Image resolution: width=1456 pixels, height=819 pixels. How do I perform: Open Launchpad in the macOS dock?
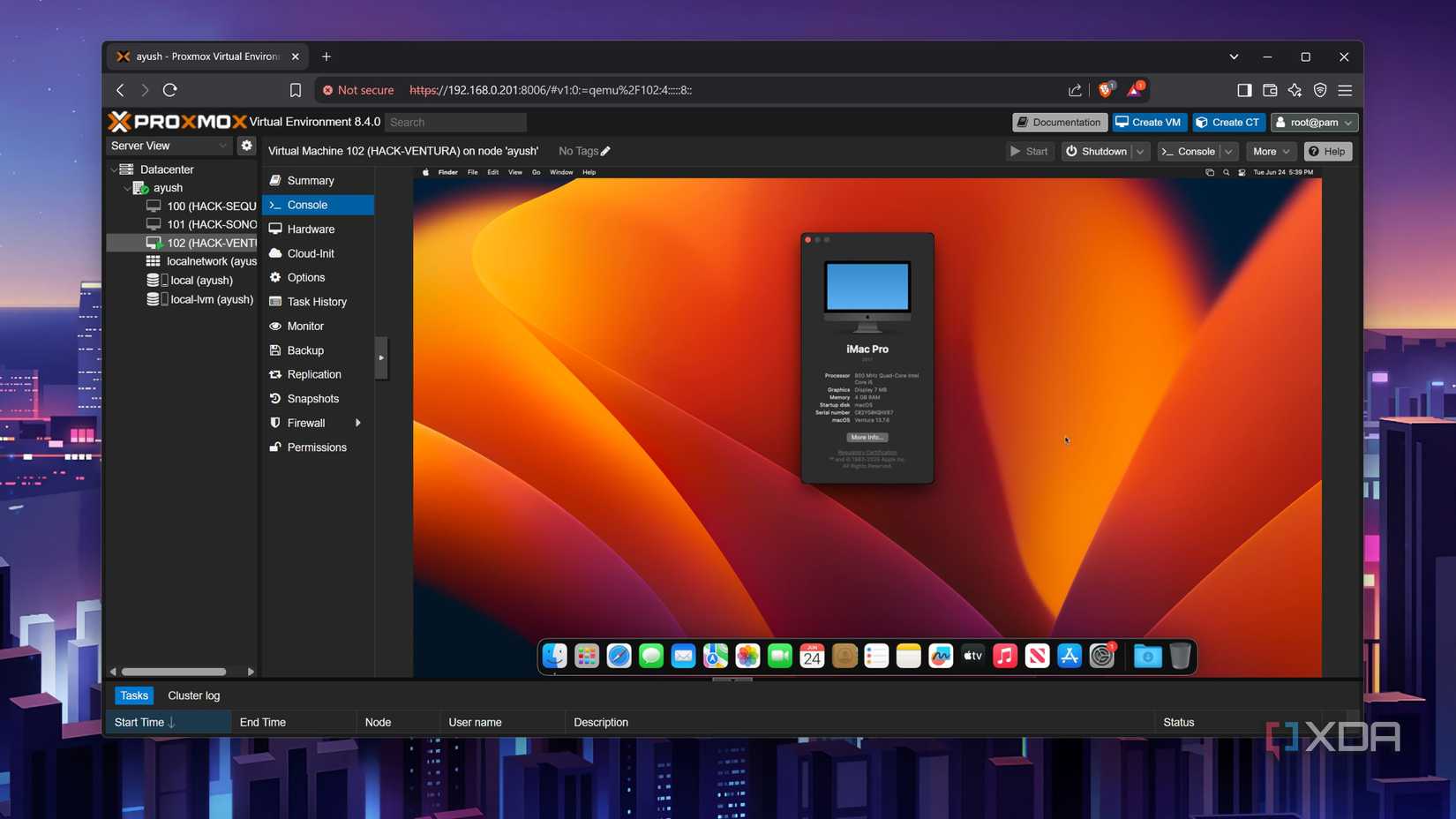pyautogui.click(x=587, y=656)
